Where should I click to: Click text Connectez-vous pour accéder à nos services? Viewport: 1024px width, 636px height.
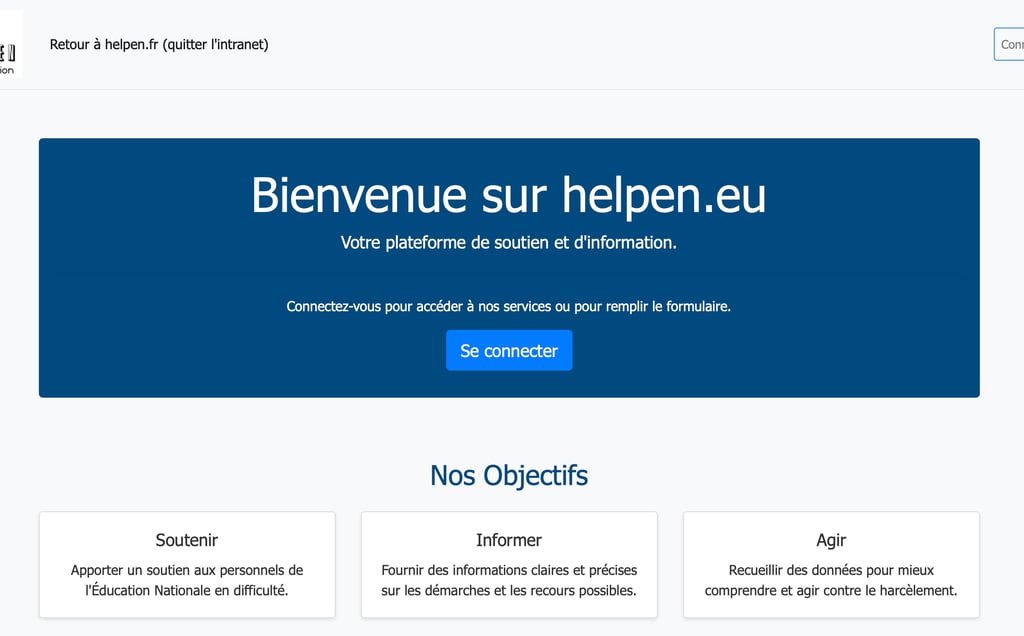tap(419, 306)
